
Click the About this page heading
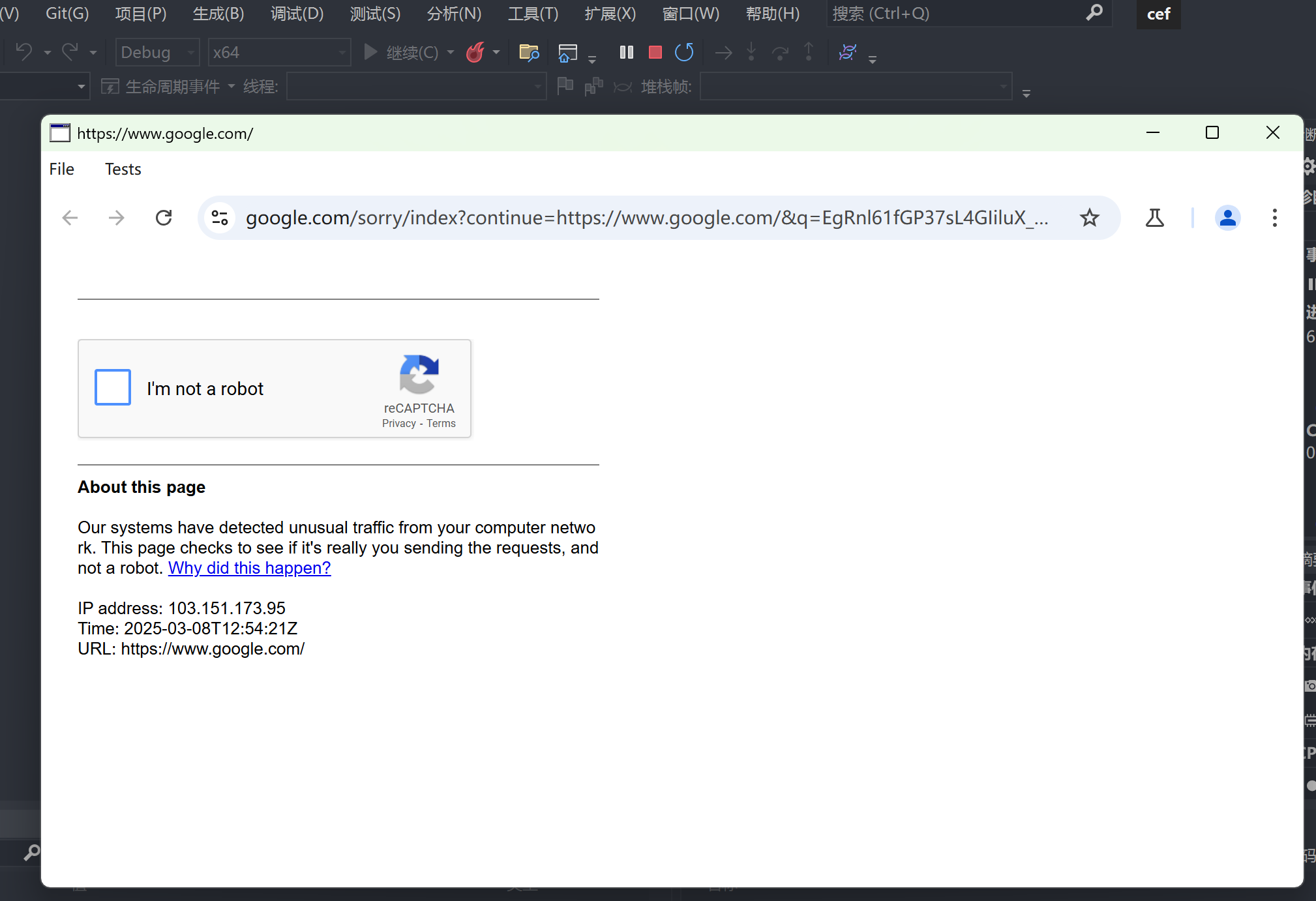click(142, 487)
